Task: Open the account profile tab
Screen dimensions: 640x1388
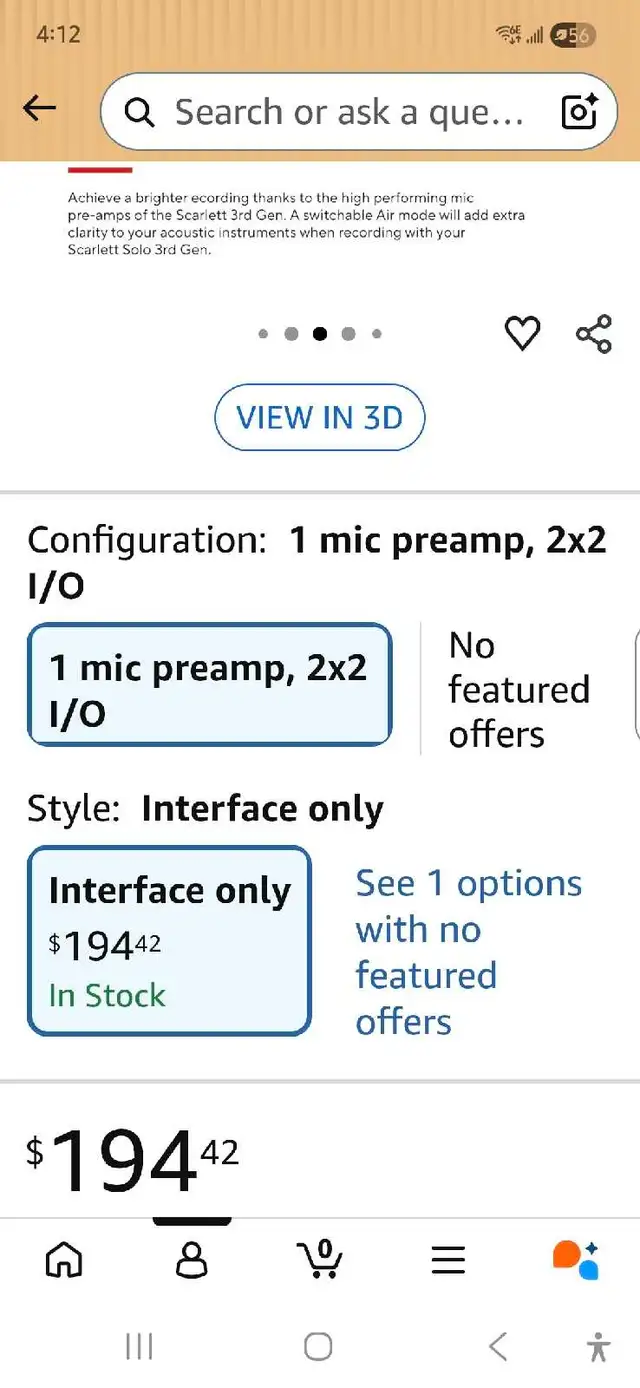Action: 191,1259
